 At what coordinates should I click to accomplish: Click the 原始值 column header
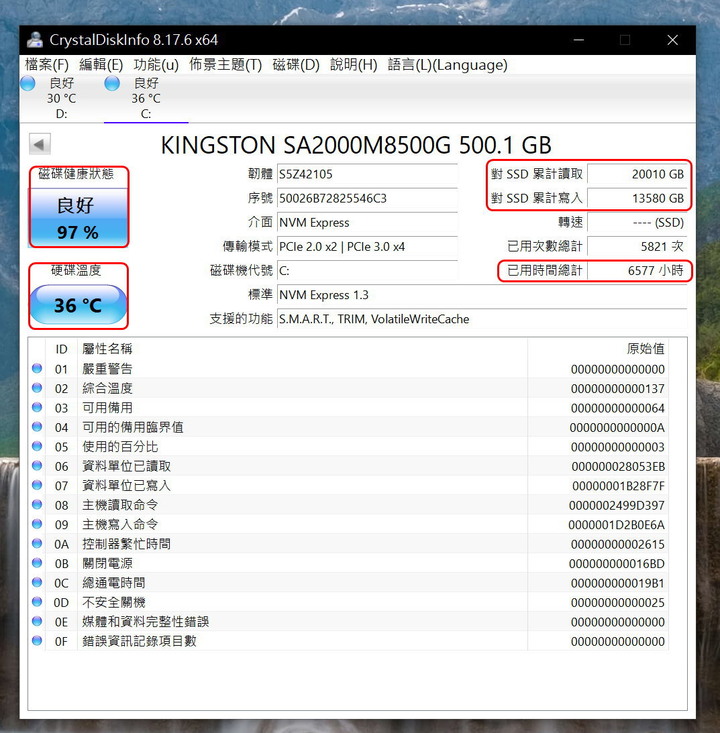[x=598, y=349]
